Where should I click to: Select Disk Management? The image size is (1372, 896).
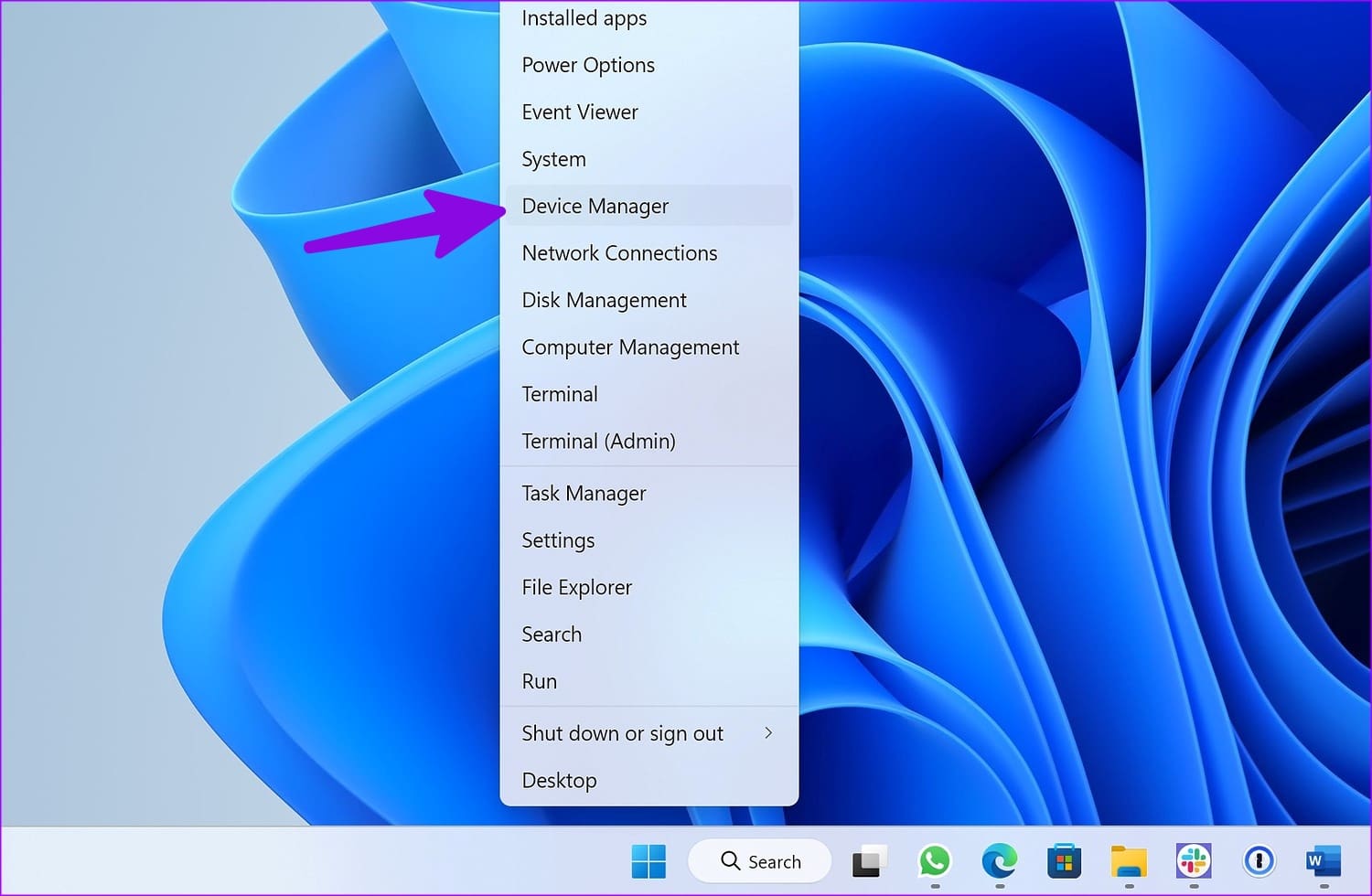pos(604,300)
